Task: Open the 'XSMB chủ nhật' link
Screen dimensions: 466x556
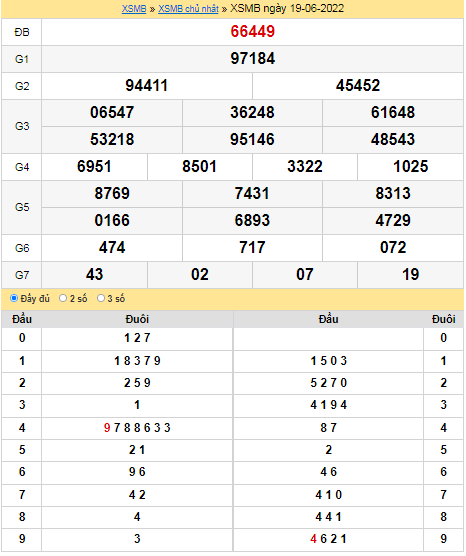Action: coord(188,9)
